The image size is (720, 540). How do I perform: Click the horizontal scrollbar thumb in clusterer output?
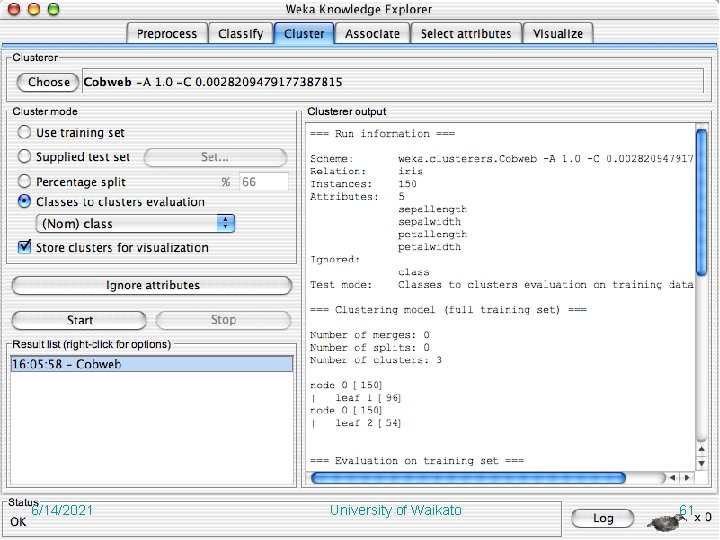[x=468, y=478]
